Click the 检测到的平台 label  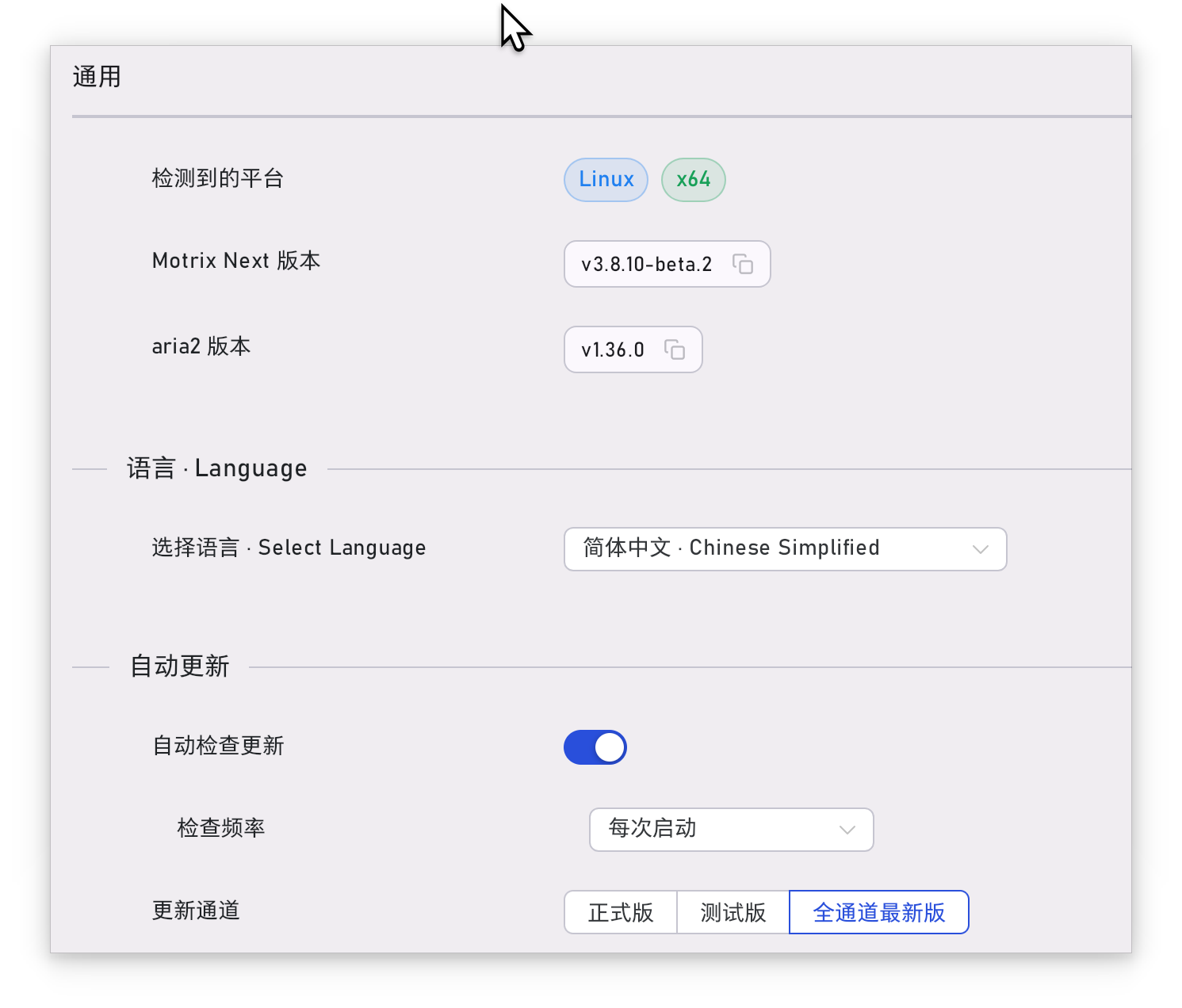[x=218, y=178]
